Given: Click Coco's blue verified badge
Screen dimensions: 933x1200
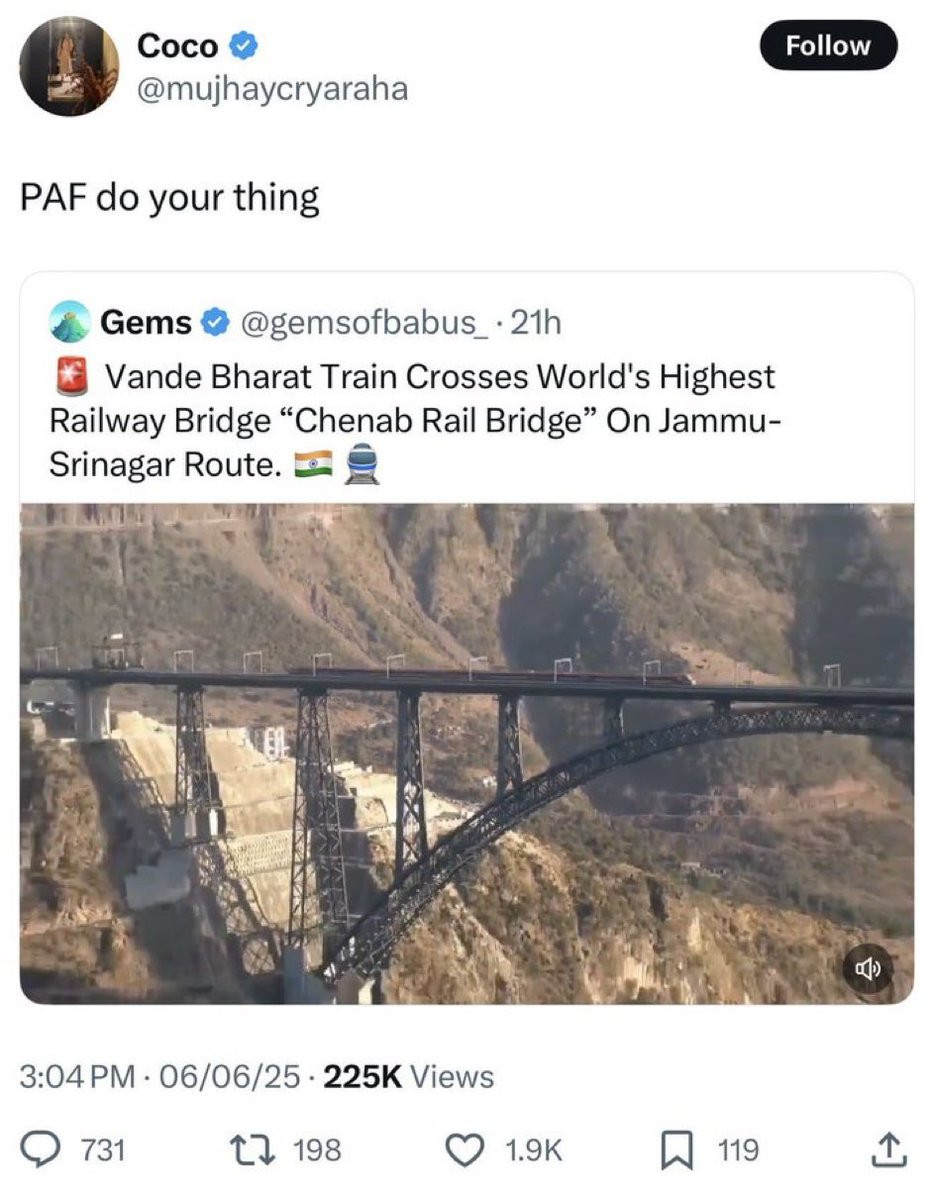Looking at the screenshot, I should (246, 45).
